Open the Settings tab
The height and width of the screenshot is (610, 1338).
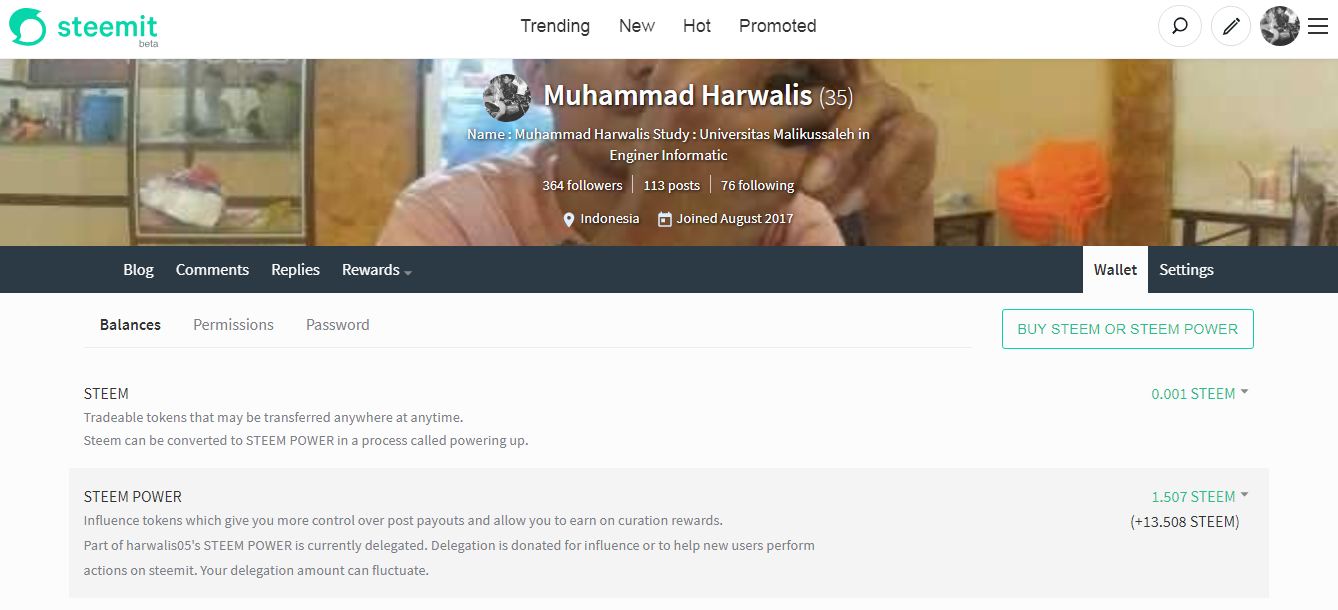pos(1186,270)
